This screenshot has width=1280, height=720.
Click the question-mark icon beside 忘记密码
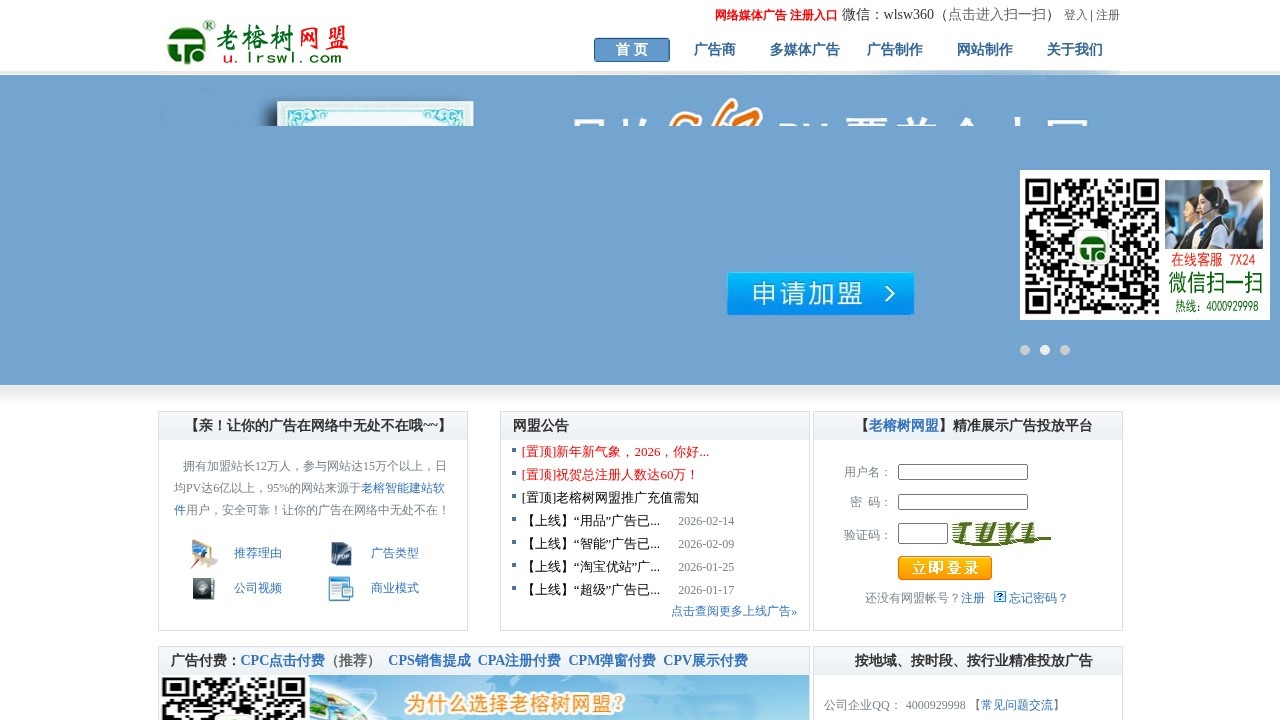(x=999, y=596)
